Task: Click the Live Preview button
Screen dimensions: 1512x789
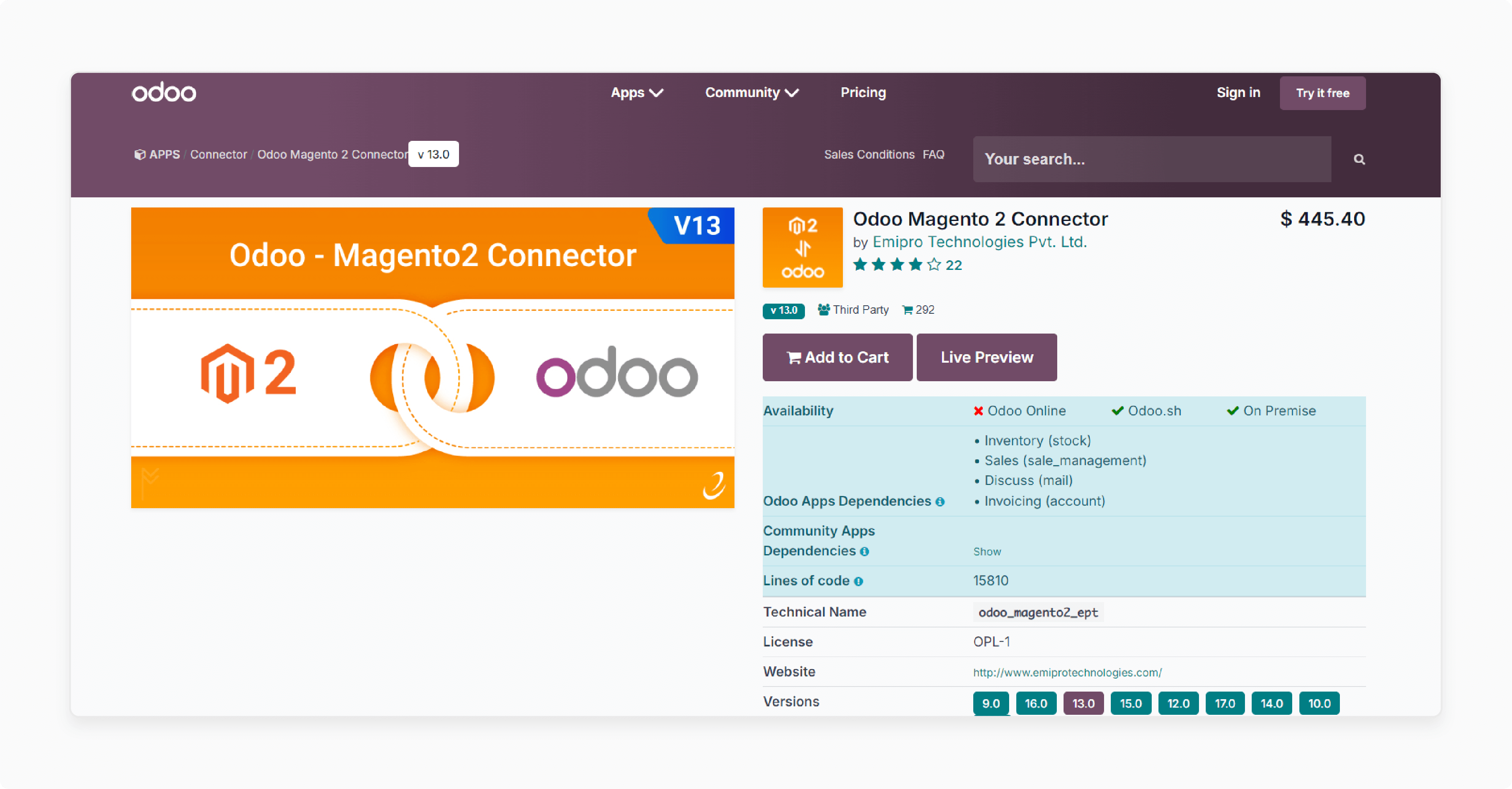Action: click(987, 357)
